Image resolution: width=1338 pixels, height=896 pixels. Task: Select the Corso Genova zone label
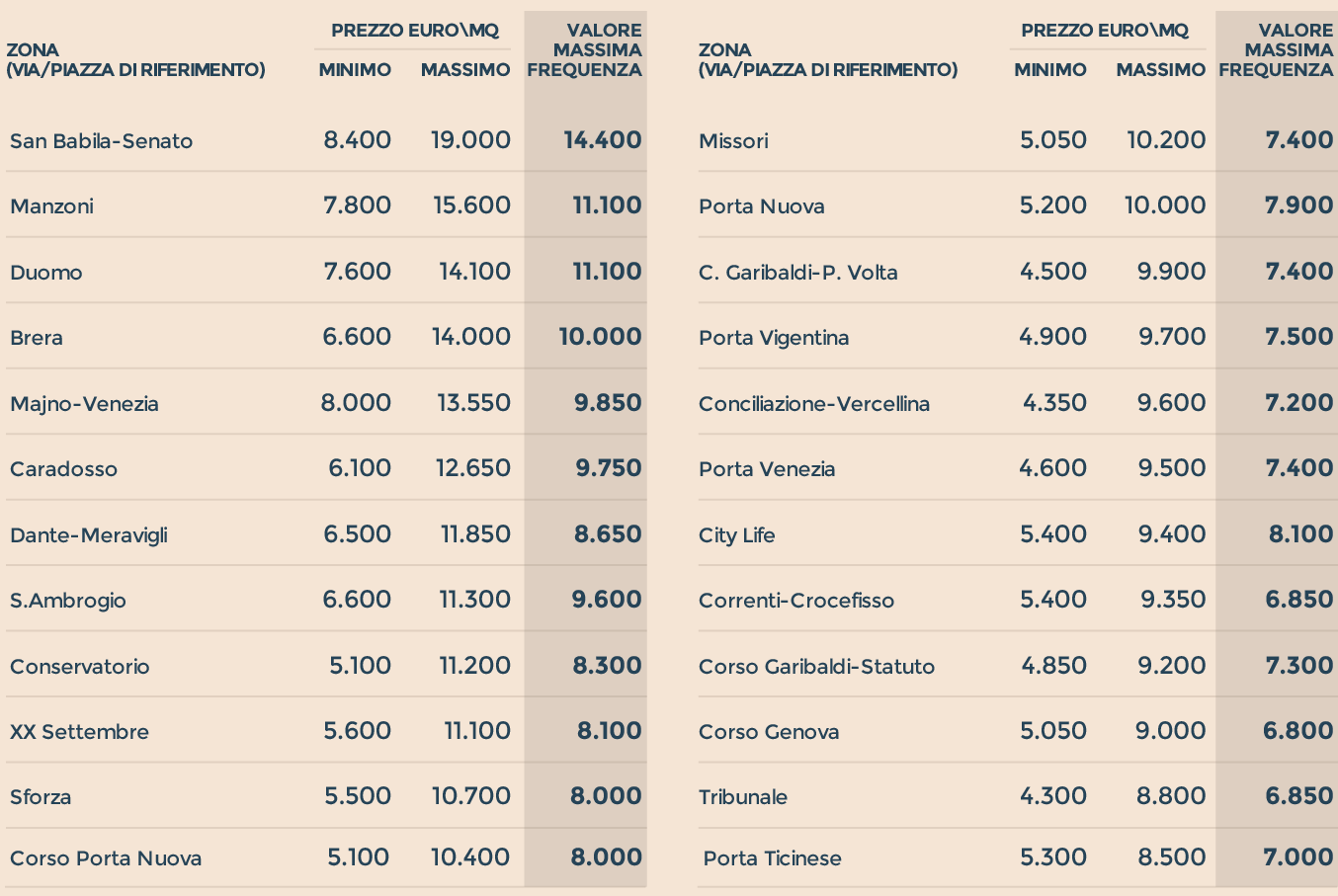769,732
